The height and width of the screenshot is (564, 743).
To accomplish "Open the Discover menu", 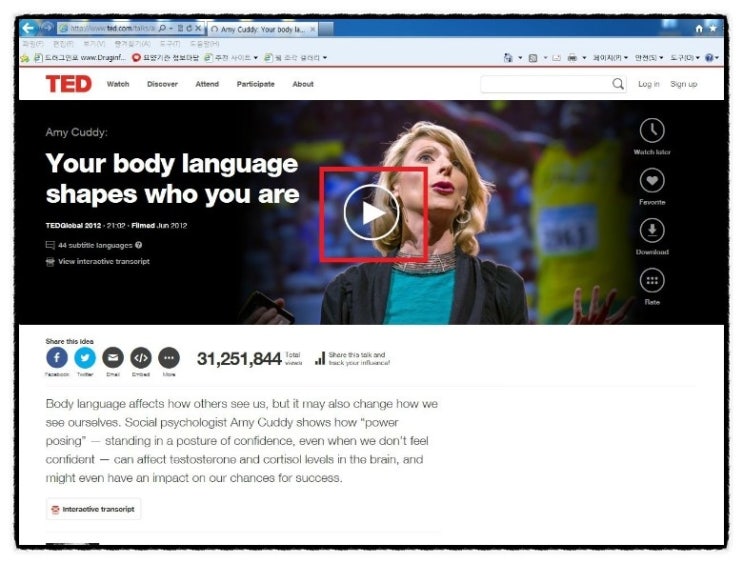I will (x=162, y=84).
